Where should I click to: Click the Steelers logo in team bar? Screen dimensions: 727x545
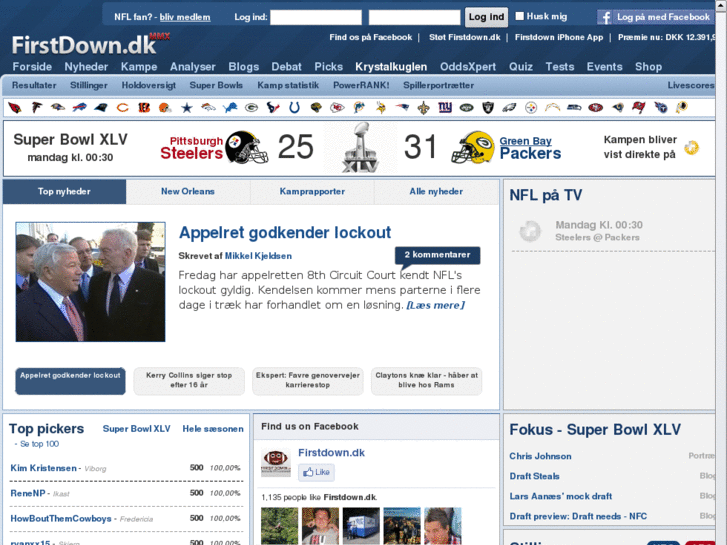(x=531, y=108)
